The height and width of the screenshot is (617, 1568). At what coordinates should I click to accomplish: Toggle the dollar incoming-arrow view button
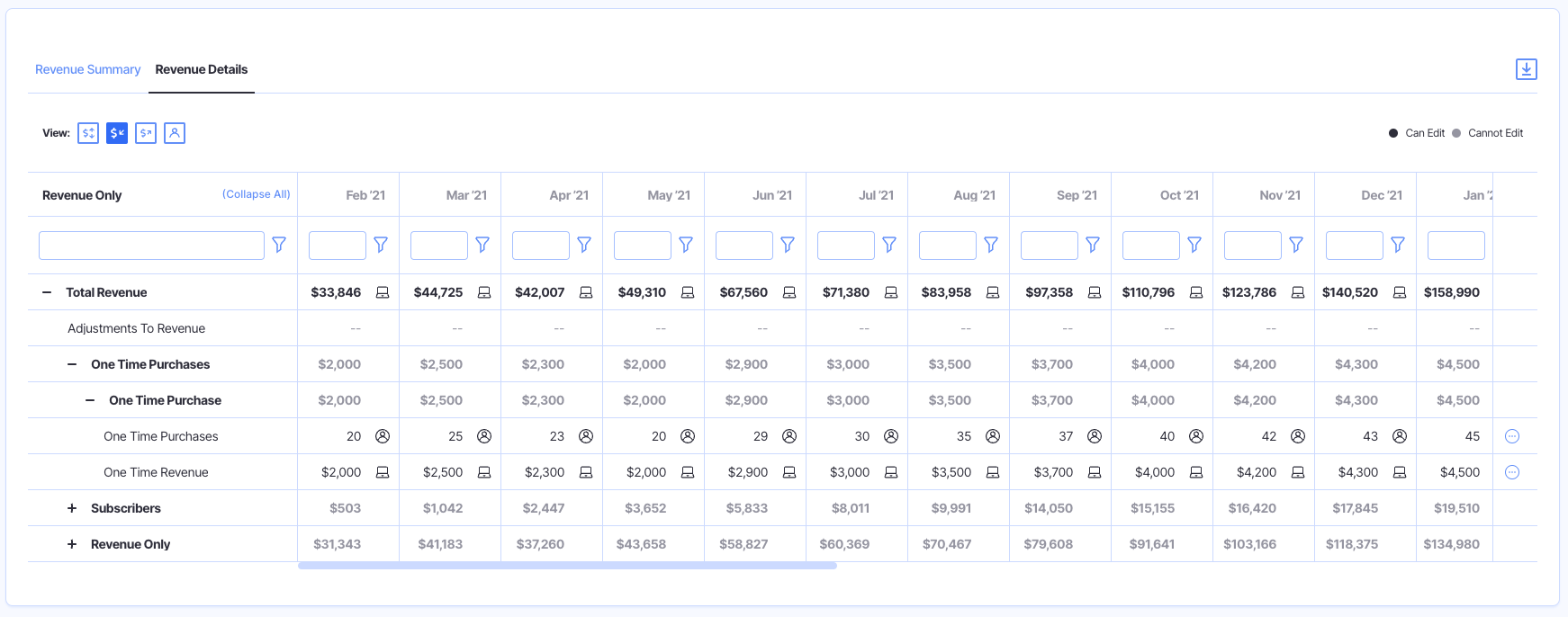(x=117, y=133)
